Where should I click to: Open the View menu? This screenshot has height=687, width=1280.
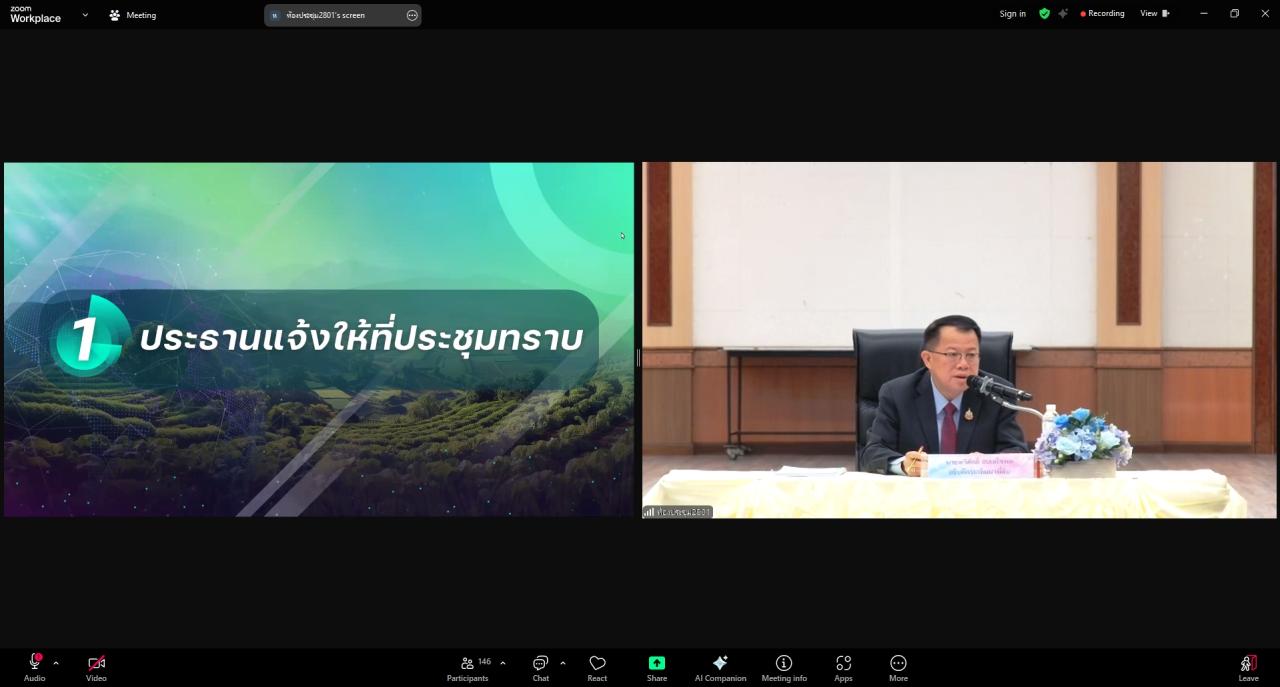[x=1154, y=13]
